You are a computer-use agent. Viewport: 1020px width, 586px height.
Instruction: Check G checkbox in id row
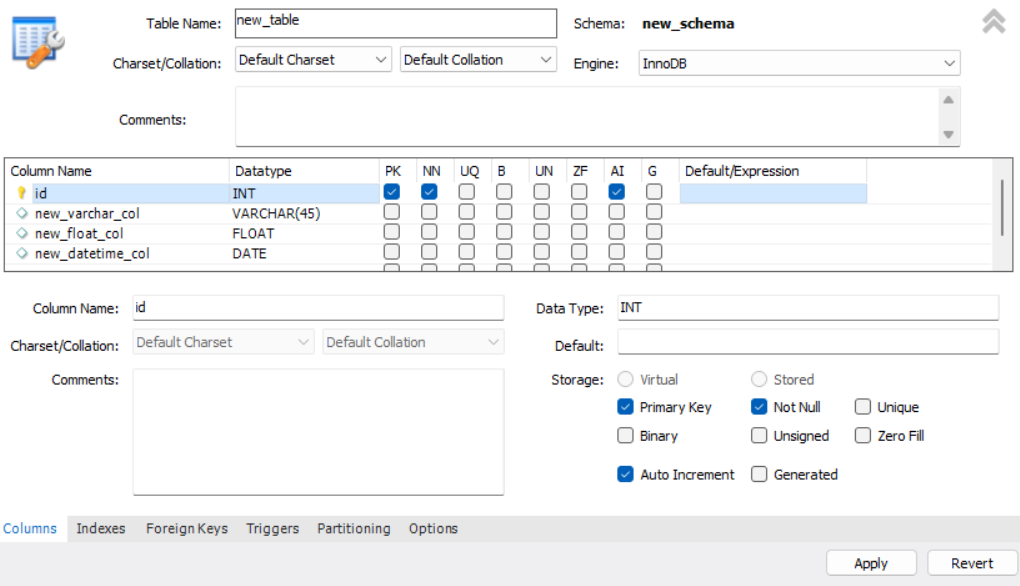coord(654,192)
